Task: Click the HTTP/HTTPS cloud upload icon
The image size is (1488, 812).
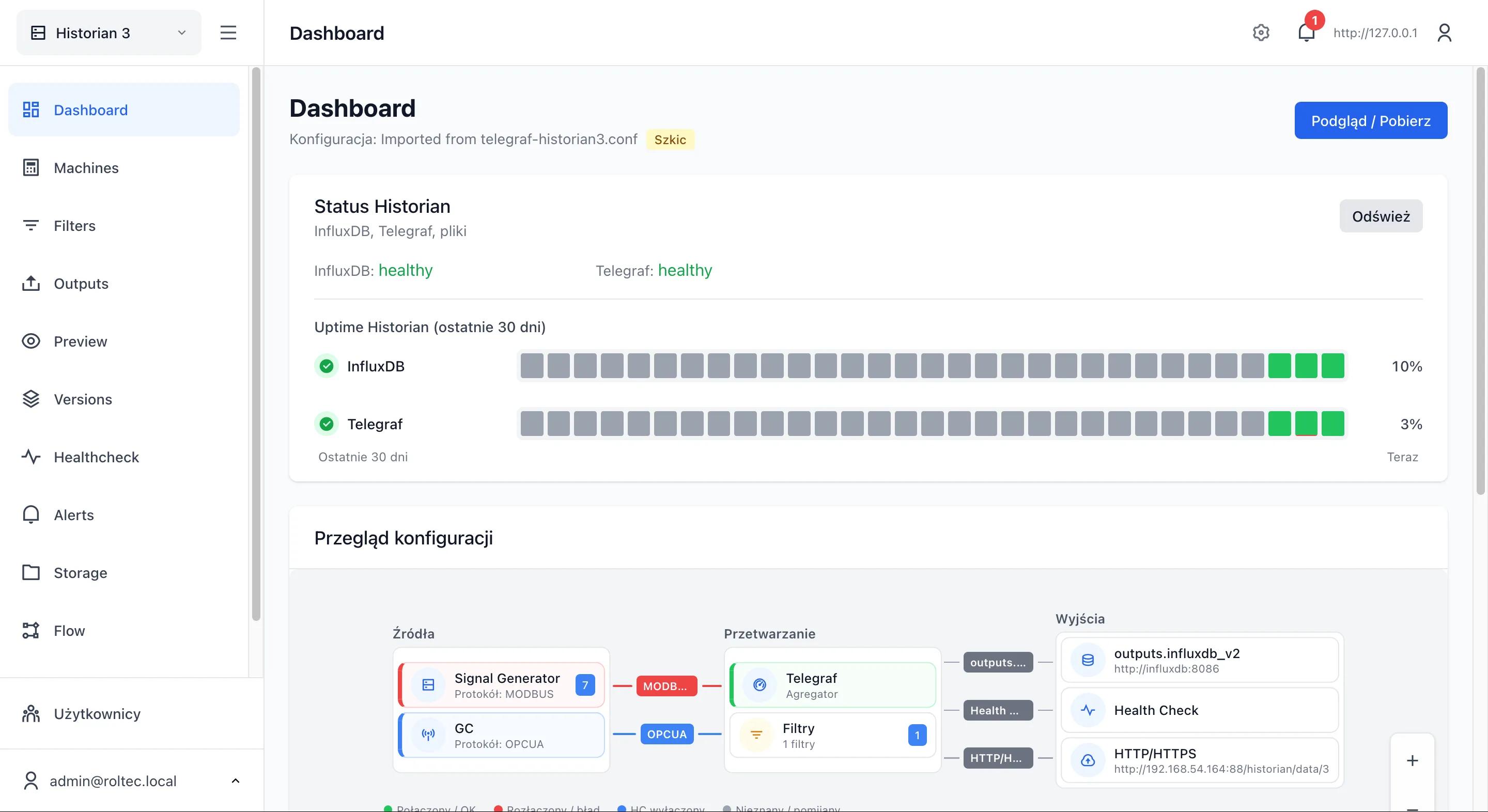Action: pos(1088,760)
